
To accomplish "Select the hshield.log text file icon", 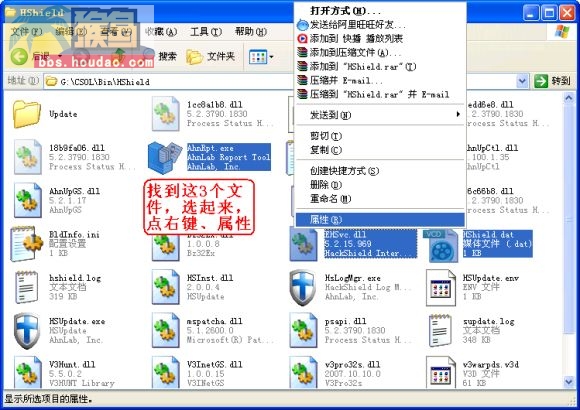I will tap(27, 287).
